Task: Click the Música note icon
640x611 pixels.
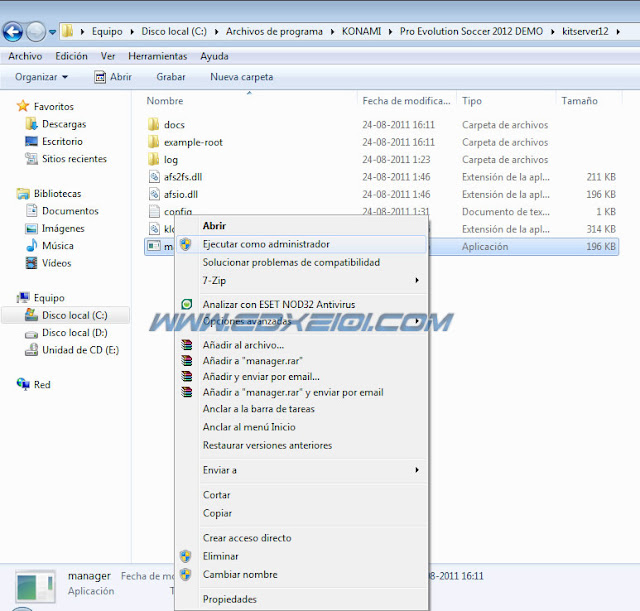Action: [x=31, y=245]
